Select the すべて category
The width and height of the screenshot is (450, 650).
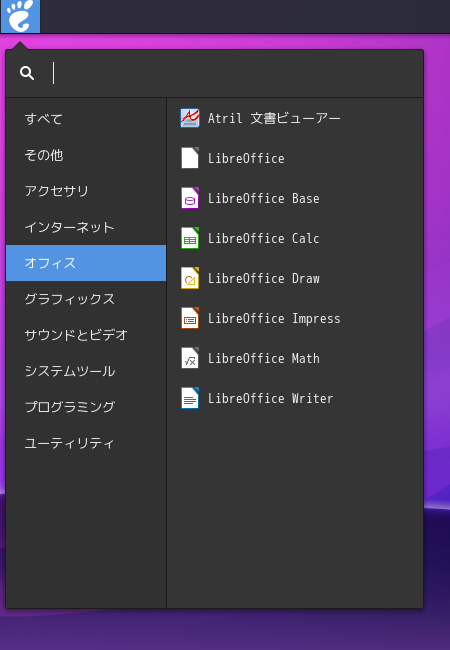point(86,119)
